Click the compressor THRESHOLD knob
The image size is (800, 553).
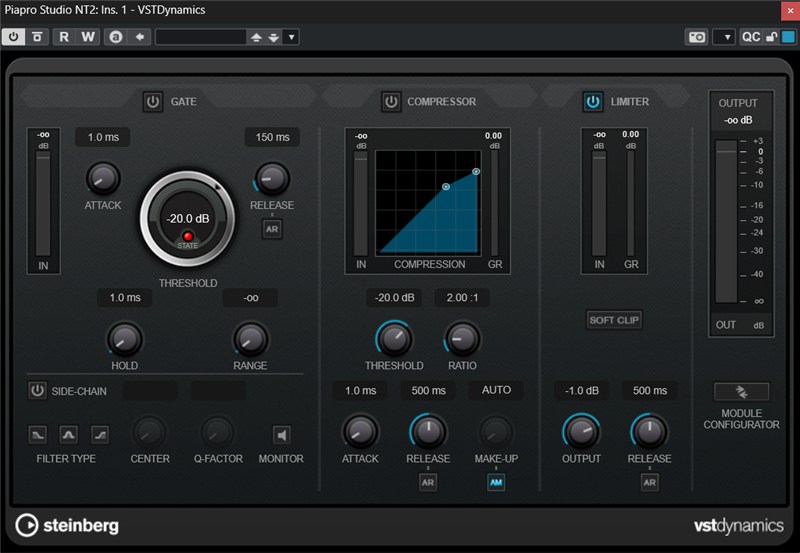[x=394, y=339]
